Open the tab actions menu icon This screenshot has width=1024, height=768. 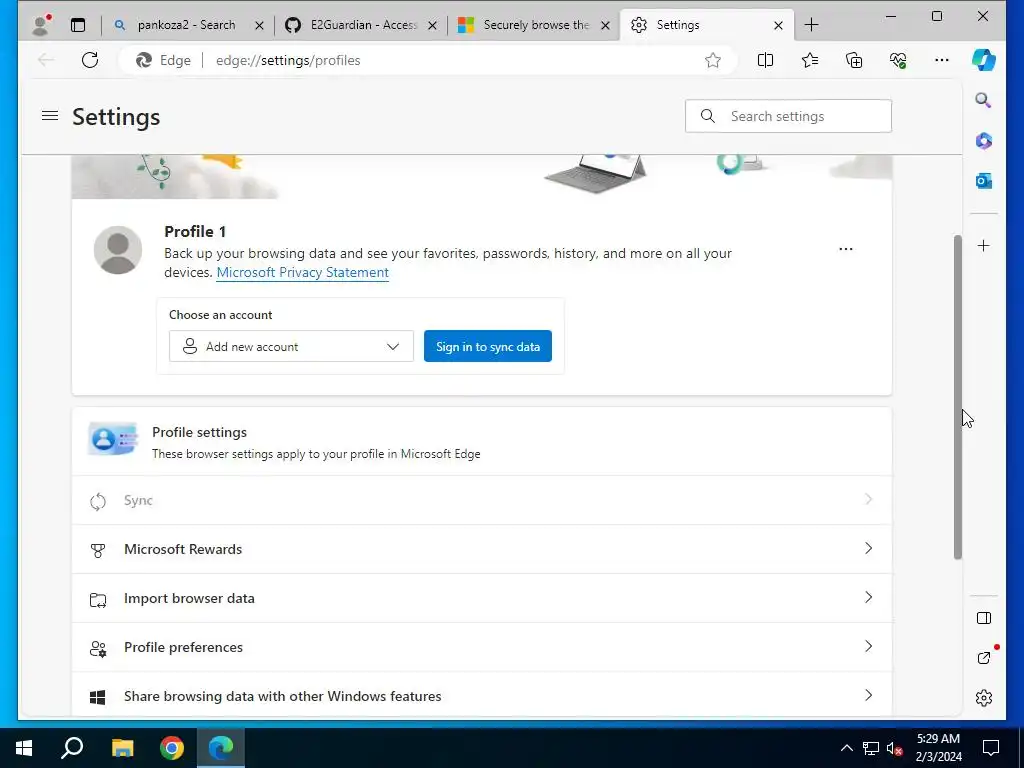coord(78,25)
